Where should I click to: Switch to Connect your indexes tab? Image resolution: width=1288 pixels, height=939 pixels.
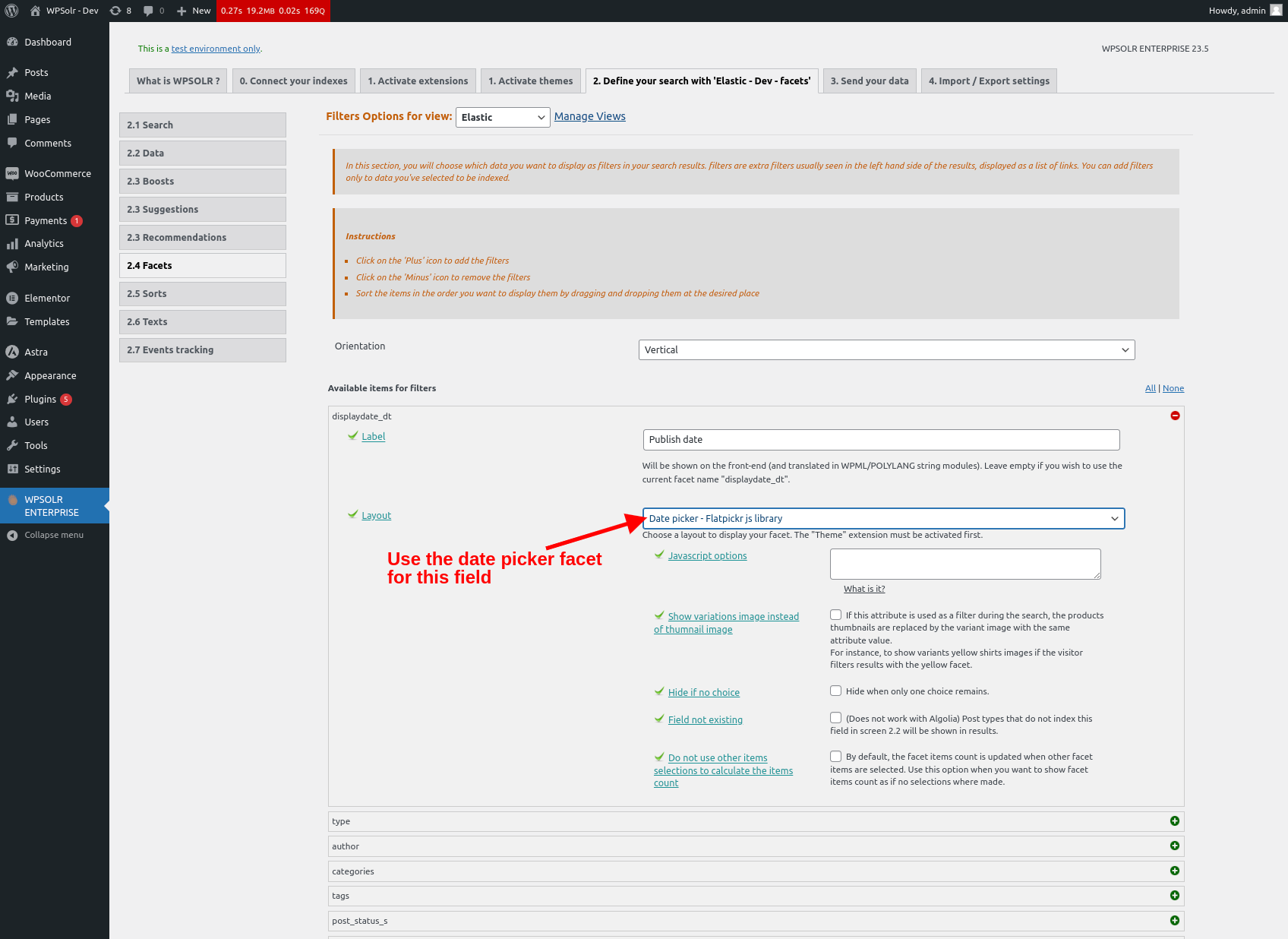point(294,81)
